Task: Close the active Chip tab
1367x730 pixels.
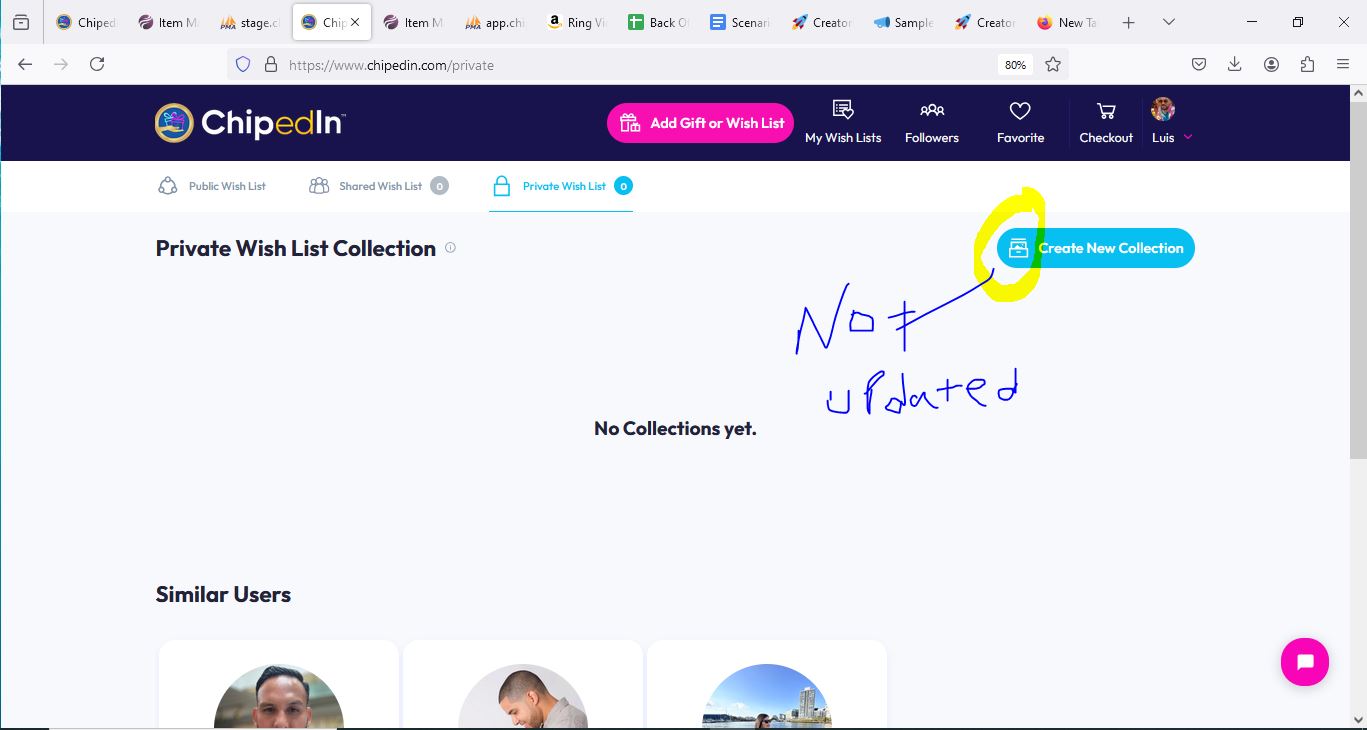Action: pyautogui.click(x=354, y=22)
